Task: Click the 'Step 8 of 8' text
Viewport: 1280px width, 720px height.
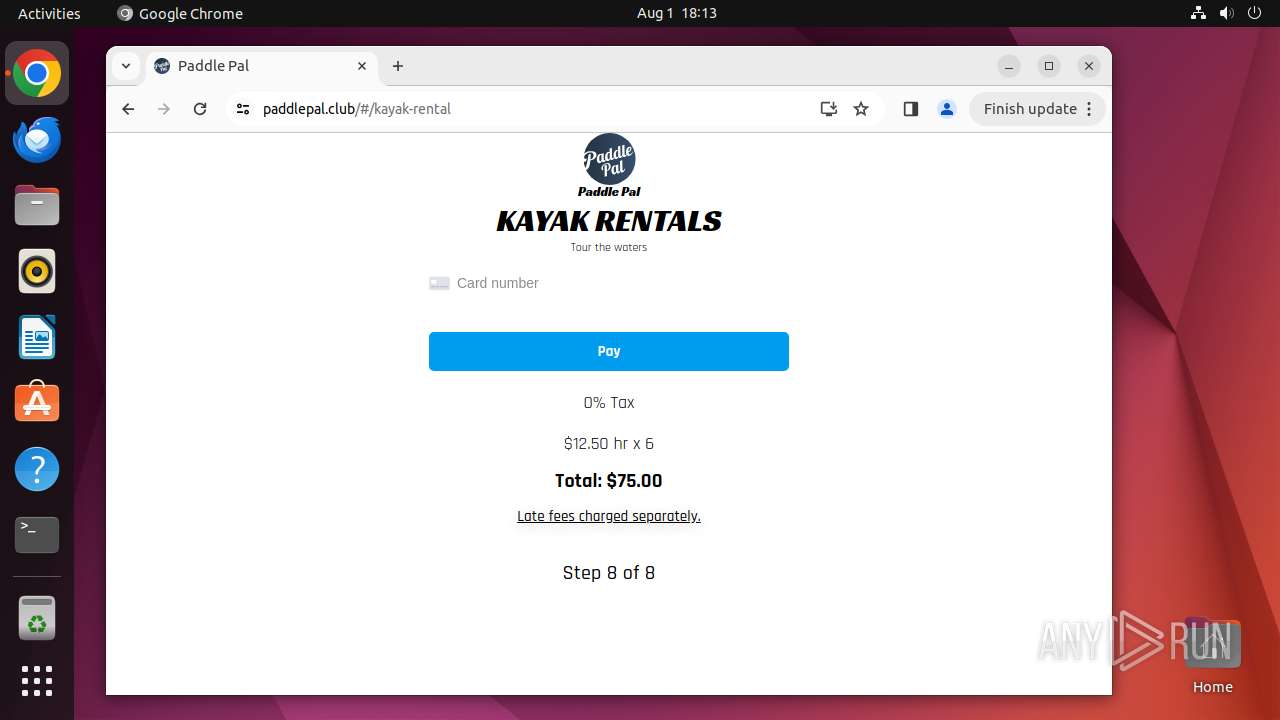Action: tap(609, 573)
